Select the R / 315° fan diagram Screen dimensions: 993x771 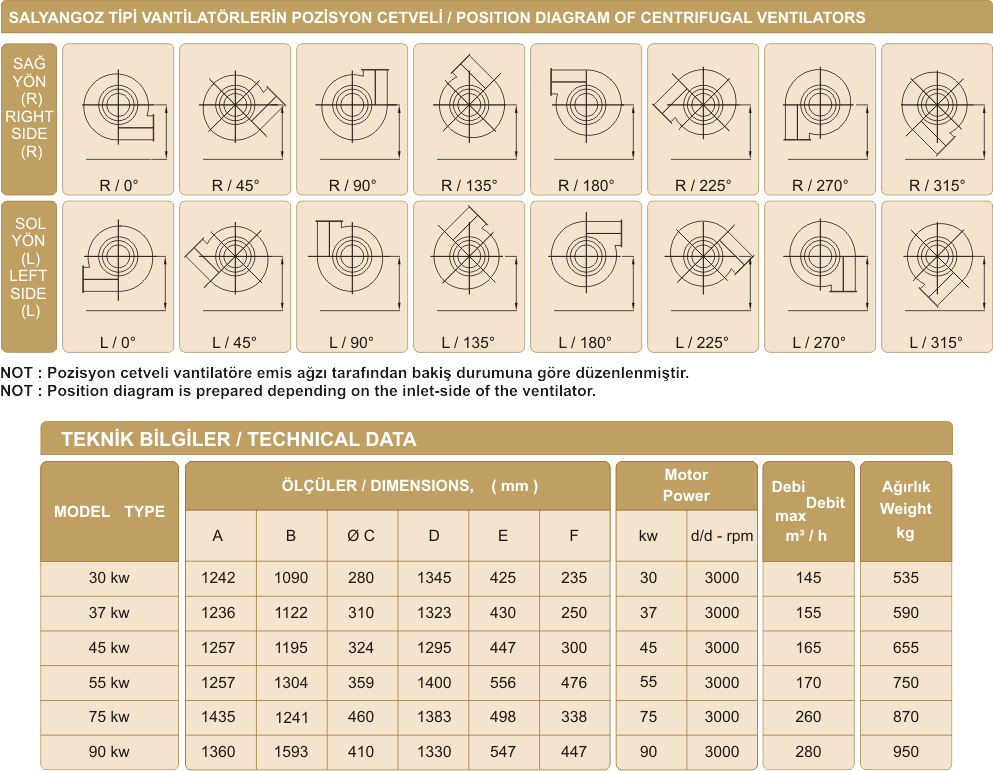point(937,119)
